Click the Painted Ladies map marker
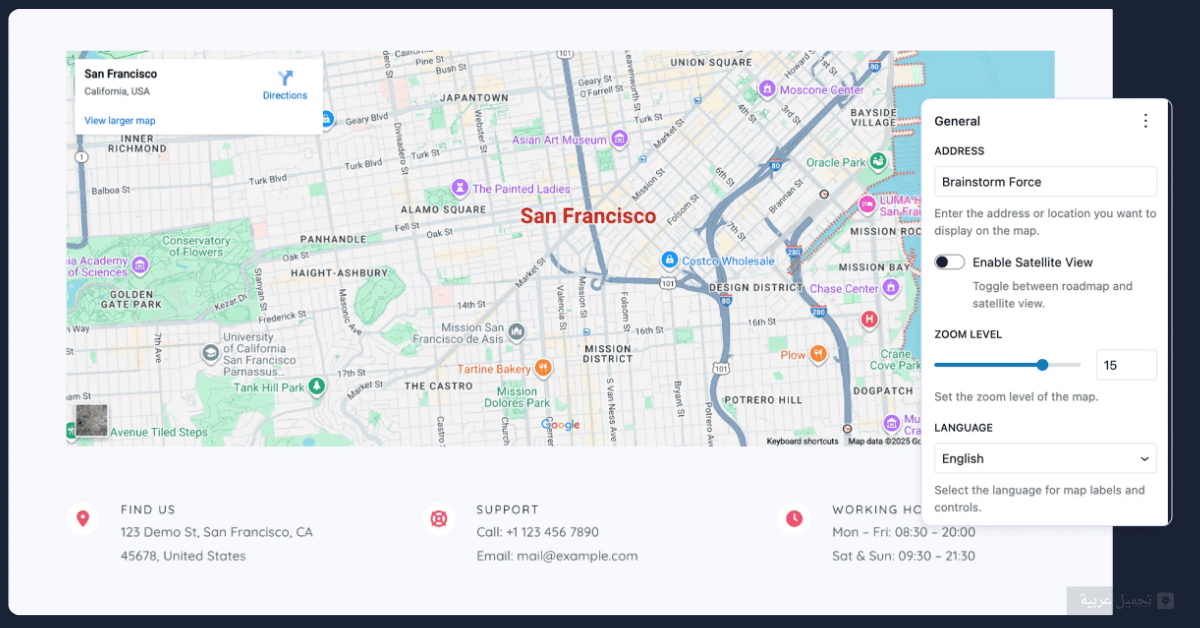 tap(460, 187)
